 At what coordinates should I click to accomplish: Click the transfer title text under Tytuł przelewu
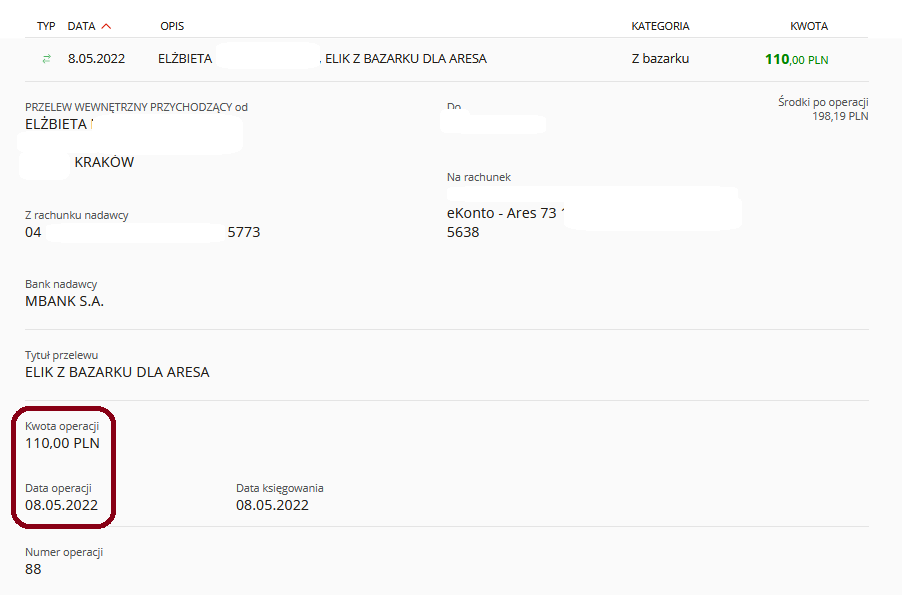[x=117, y=373]
